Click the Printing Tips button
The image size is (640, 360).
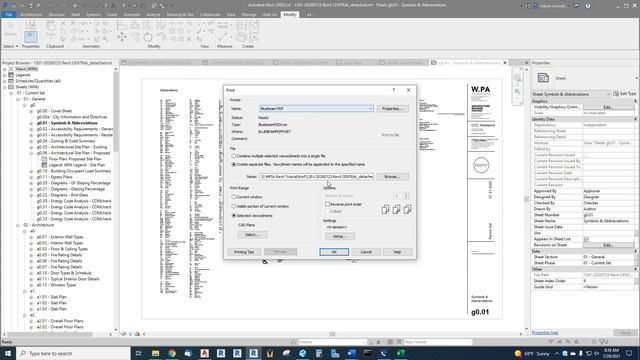[x=244, y=252]
